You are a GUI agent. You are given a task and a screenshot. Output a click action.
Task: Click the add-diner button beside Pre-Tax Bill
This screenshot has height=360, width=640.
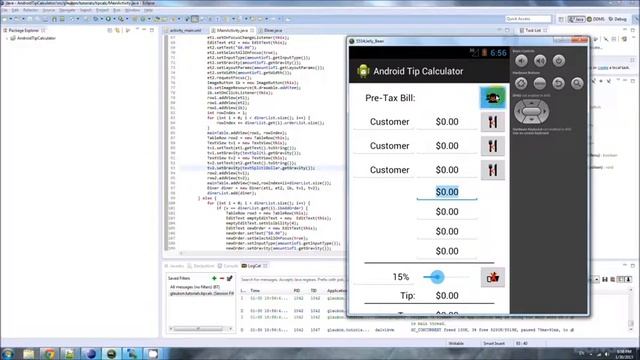(493, 98)
